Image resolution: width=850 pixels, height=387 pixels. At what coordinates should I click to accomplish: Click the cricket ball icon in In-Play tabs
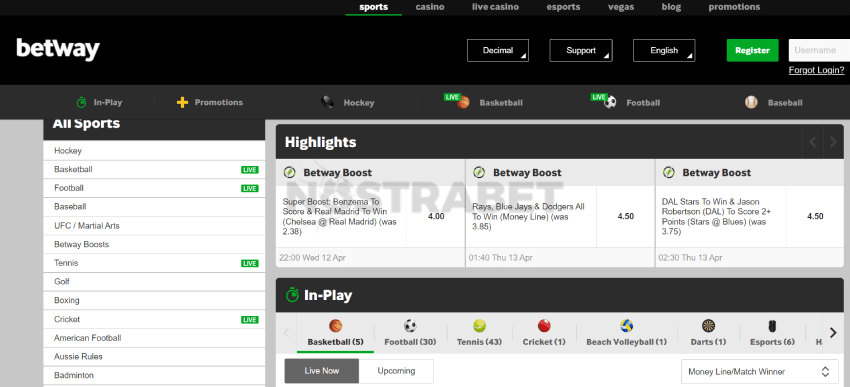tap(544, 326)
